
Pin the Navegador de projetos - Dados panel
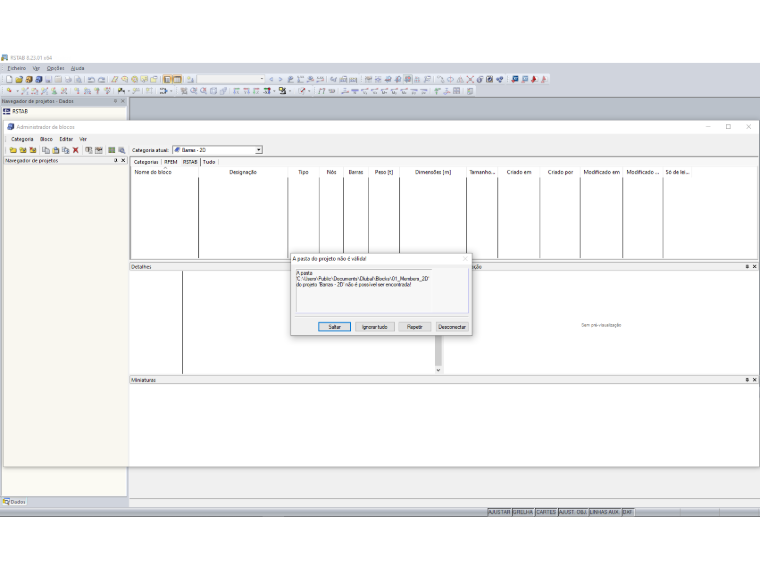(115, 101)
